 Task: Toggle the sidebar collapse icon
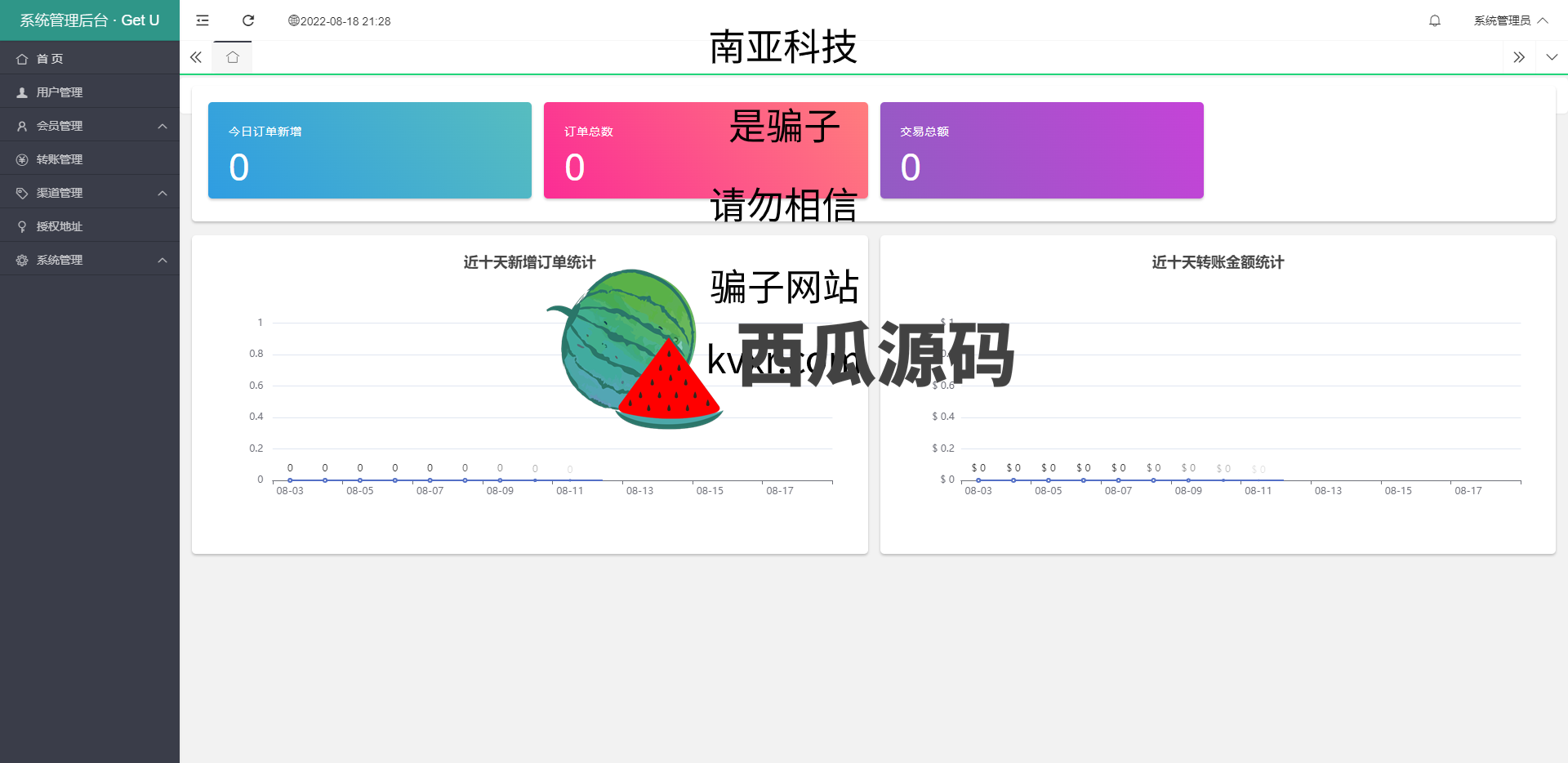pos(203,20)
